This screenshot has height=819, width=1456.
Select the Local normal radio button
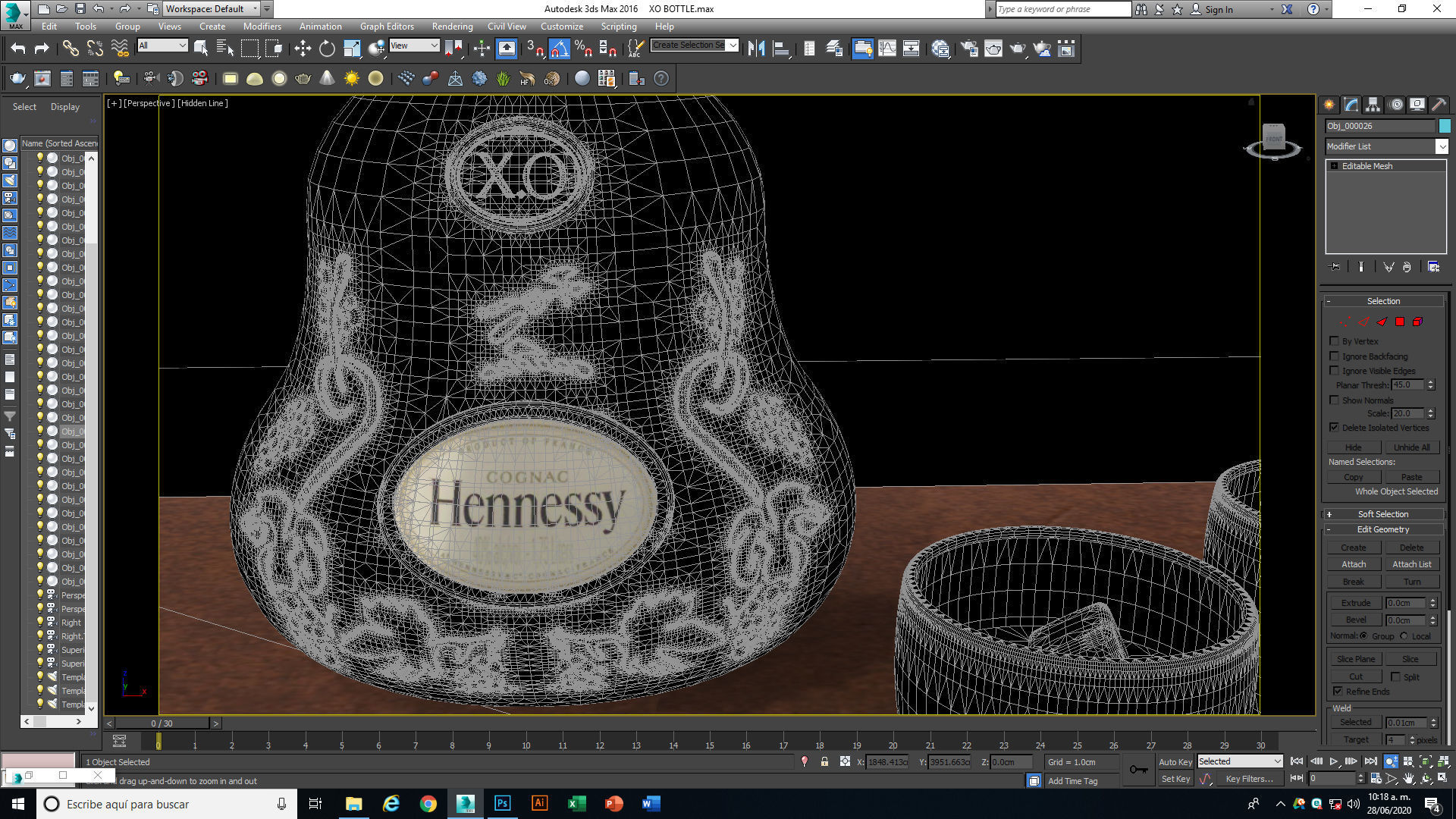click(1404, 635)
